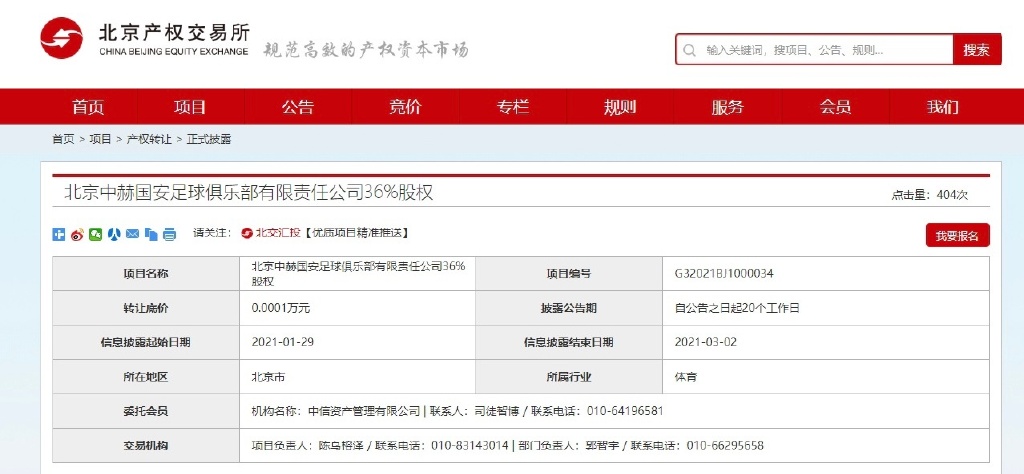Image resolution: width=1024 pixels, height=474 pixels.
Task: Click the 交易机构 header cell
Action: click(x=146, y=446)
